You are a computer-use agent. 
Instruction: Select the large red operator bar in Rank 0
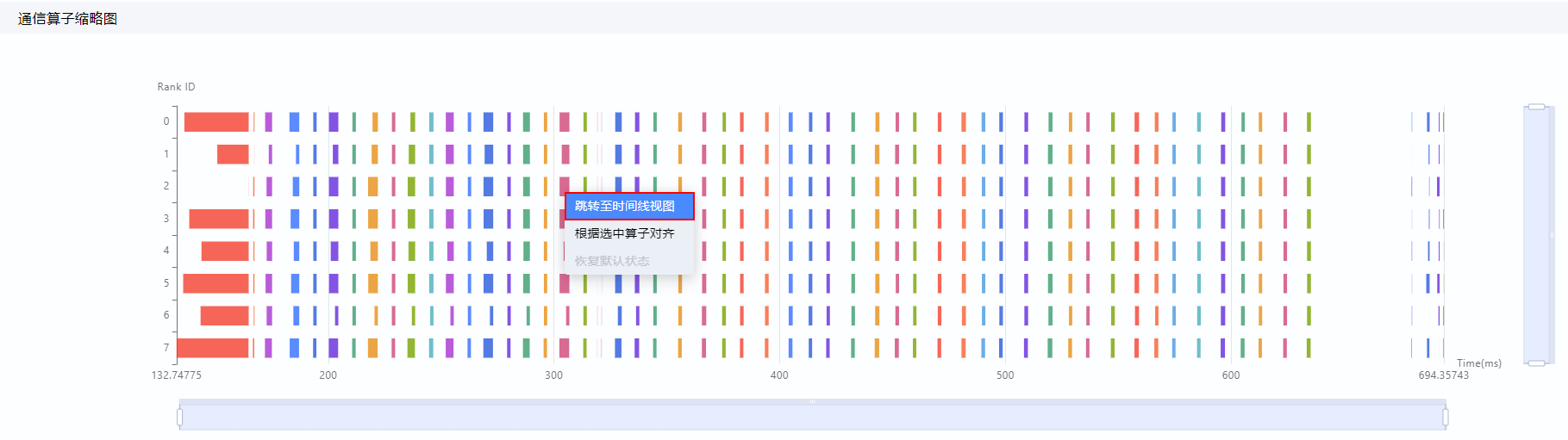(x=216, y=121)
